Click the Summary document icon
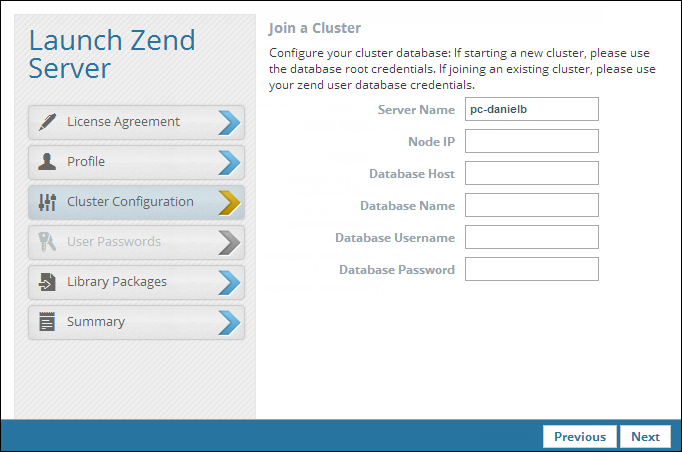 point(47,322)
